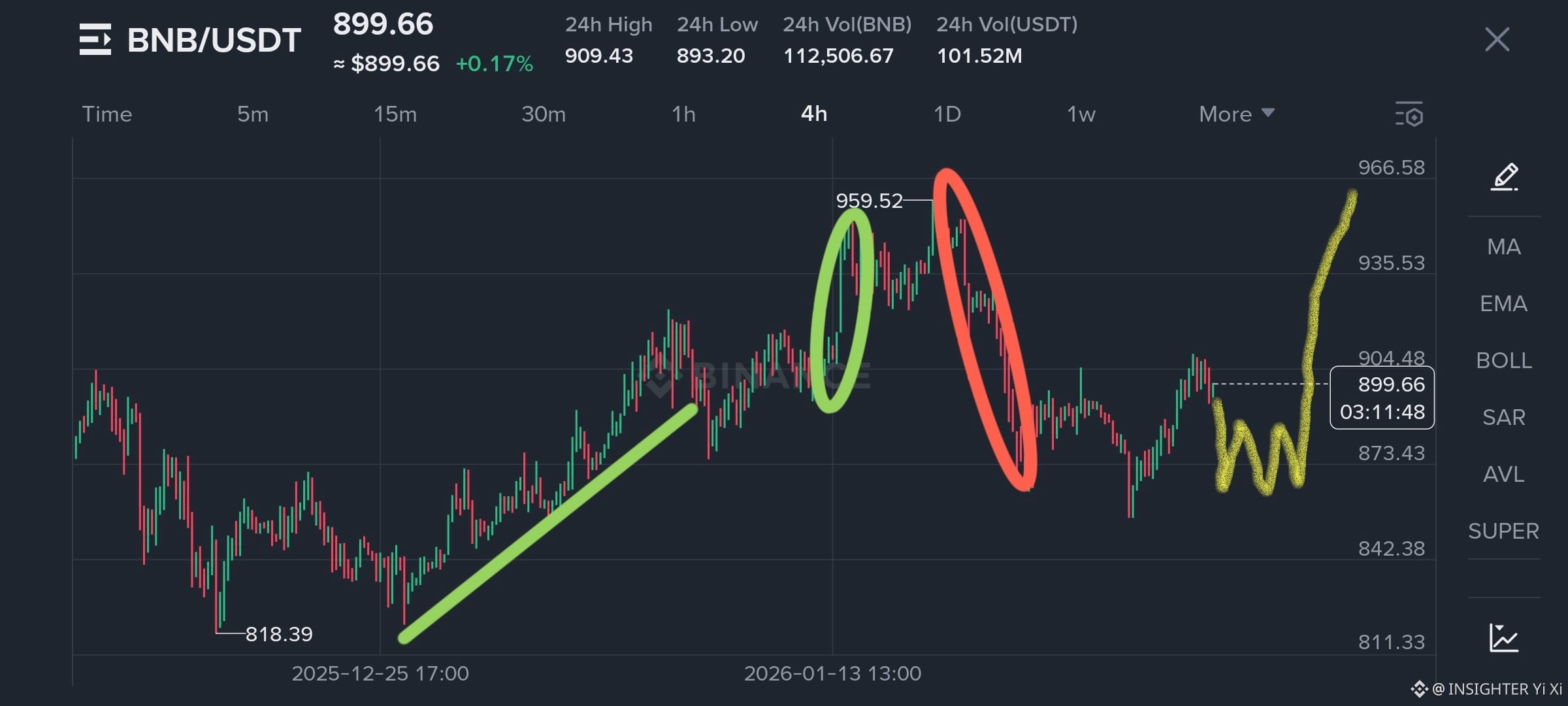Click the 899.66 countdown price box

pos(1381,398)
